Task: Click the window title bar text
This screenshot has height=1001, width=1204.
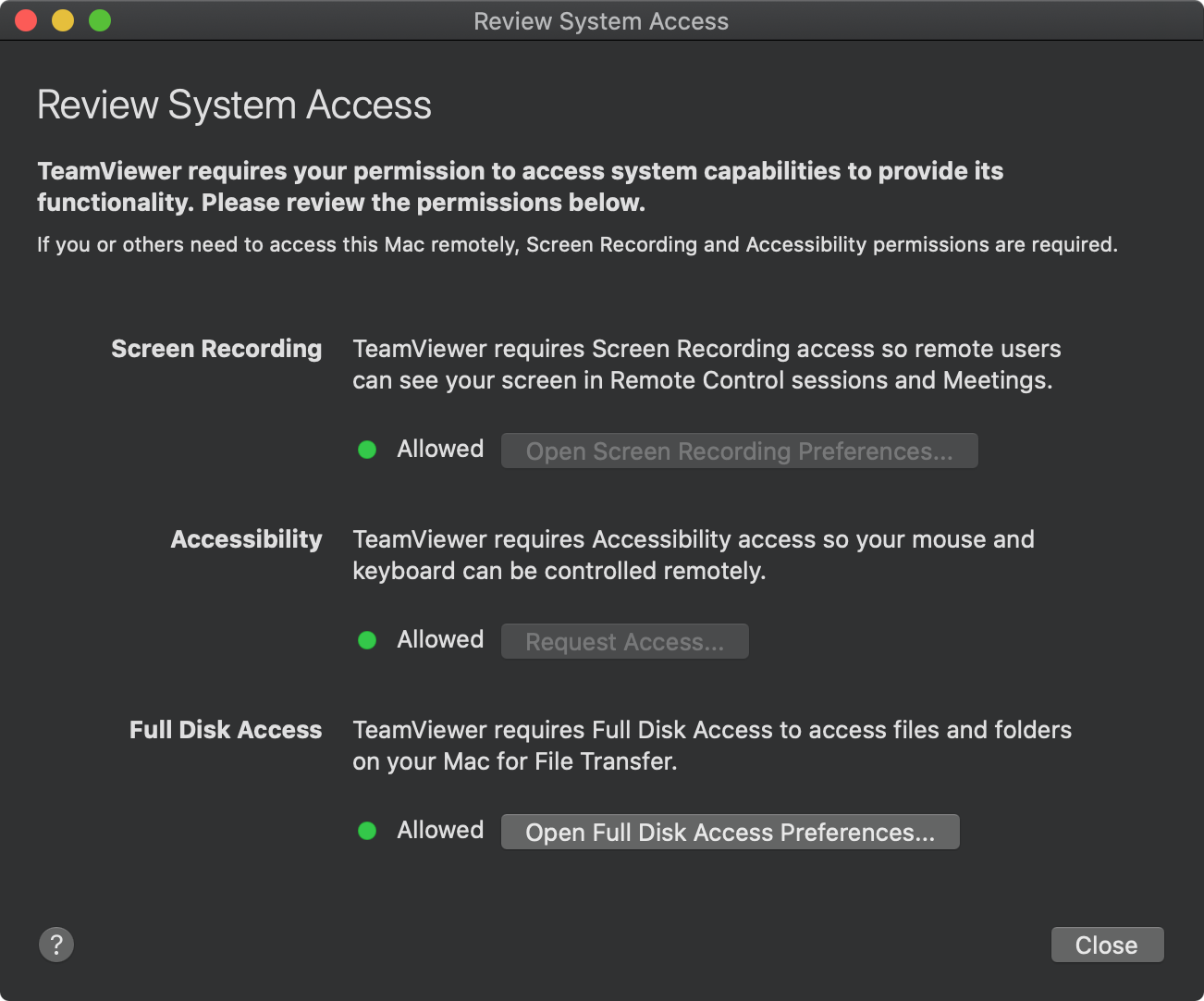Action: click(x=601, y=21)
